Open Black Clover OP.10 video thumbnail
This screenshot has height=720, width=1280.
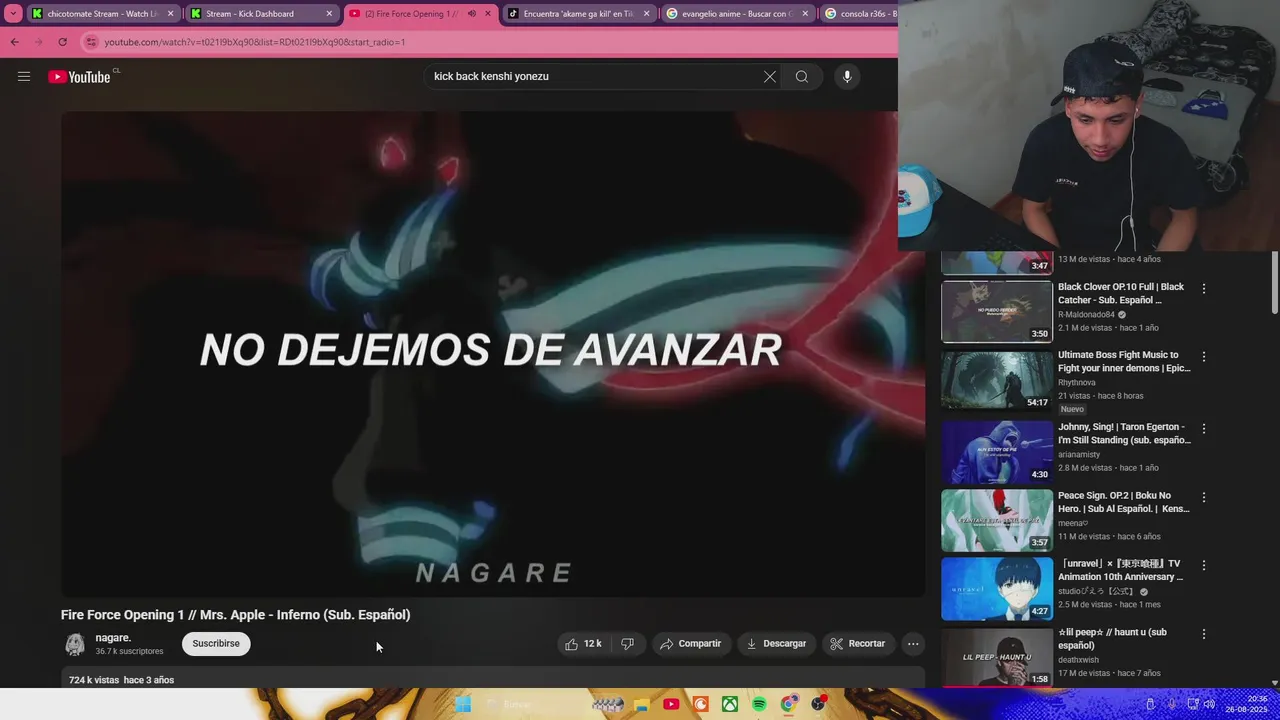coord(997,311)
